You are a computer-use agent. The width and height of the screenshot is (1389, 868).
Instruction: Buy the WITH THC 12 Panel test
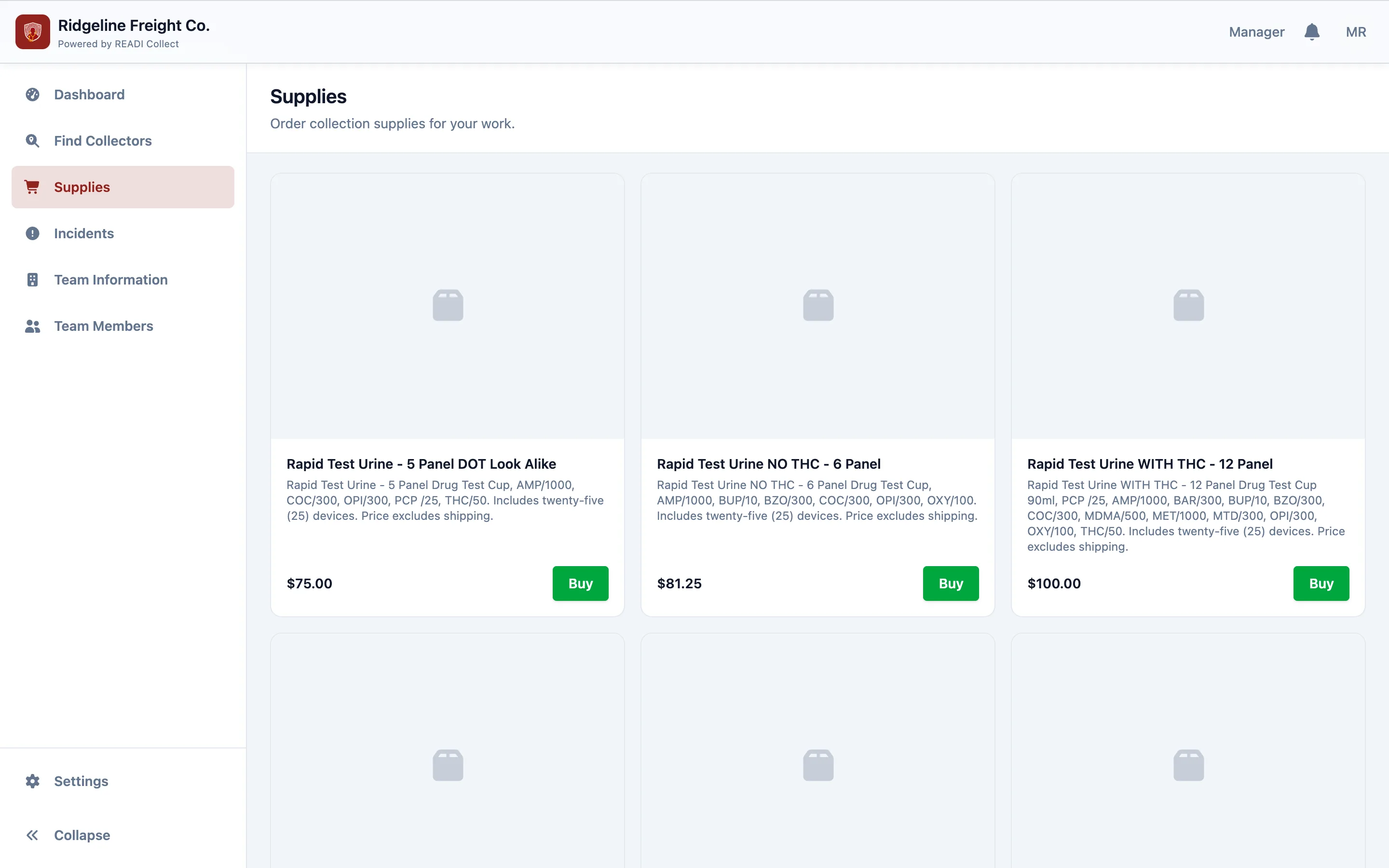(x=1321, y=583)
